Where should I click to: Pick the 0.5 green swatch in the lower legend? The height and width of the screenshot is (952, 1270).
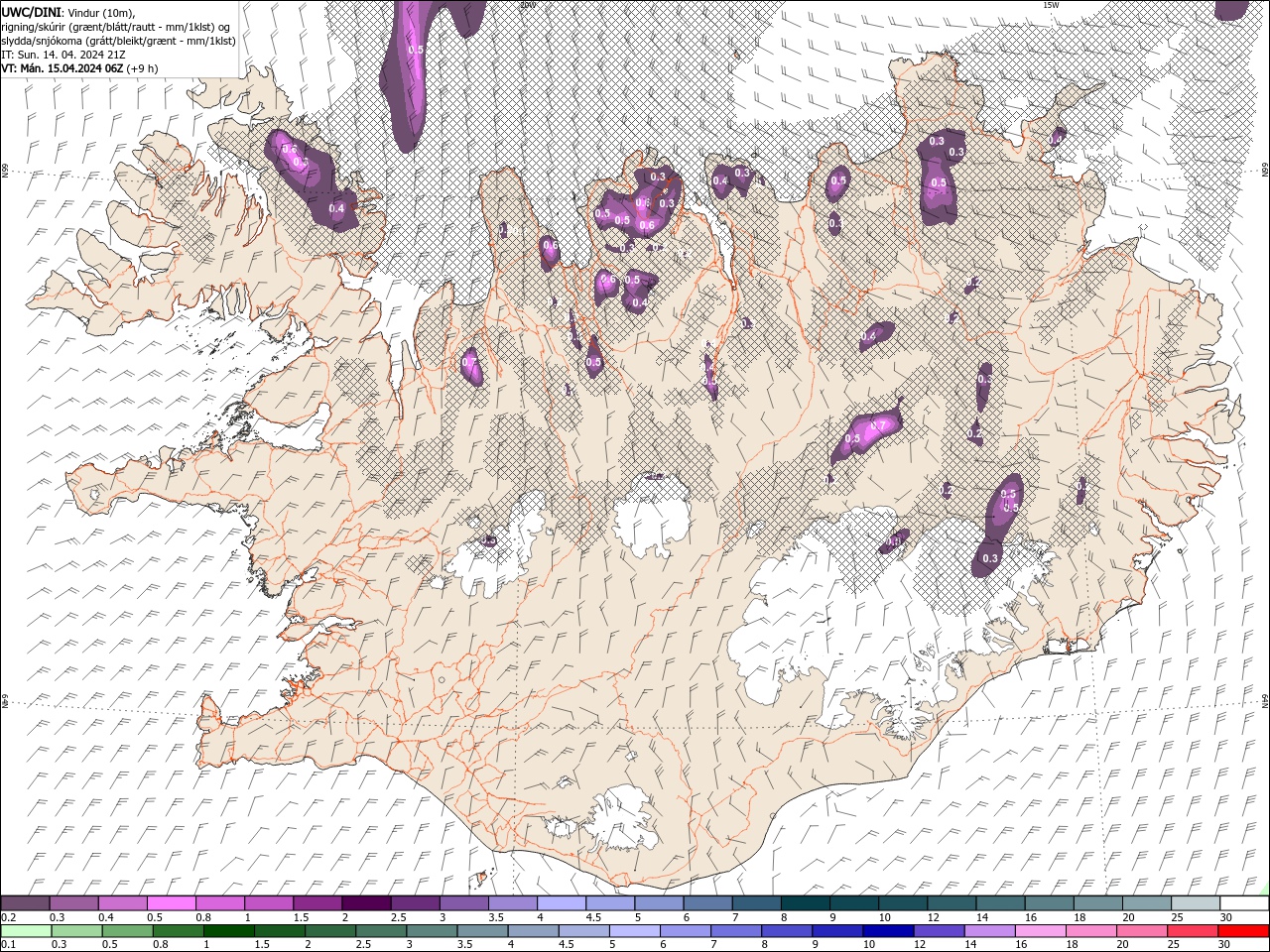(128, 931)
